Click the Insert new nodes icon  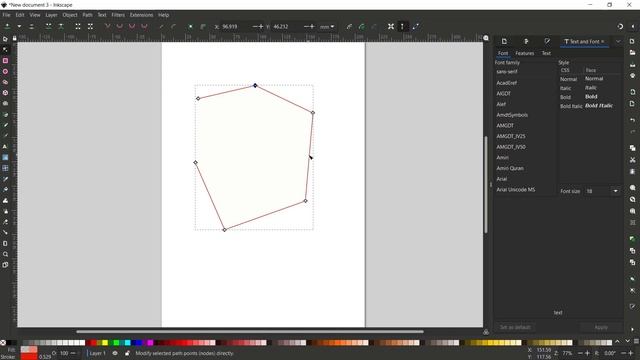[7, 27]
